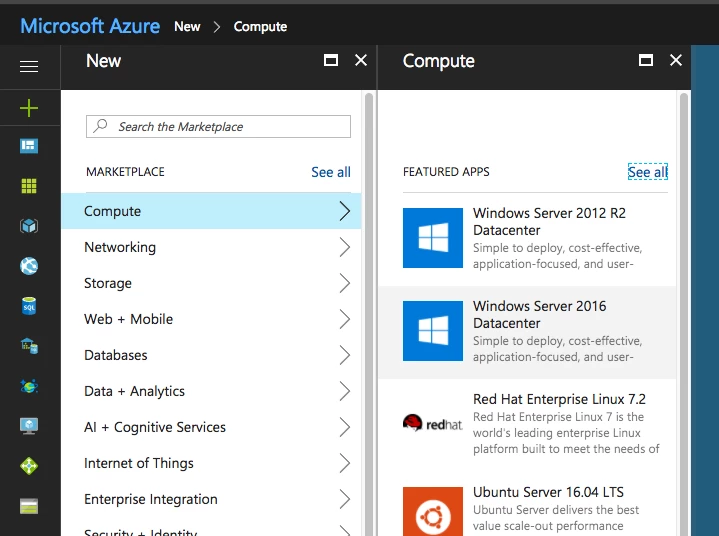719x536 pixels.
Task: Open Internet of Things category
Action: pyautogui.click(x=211, y=463)
